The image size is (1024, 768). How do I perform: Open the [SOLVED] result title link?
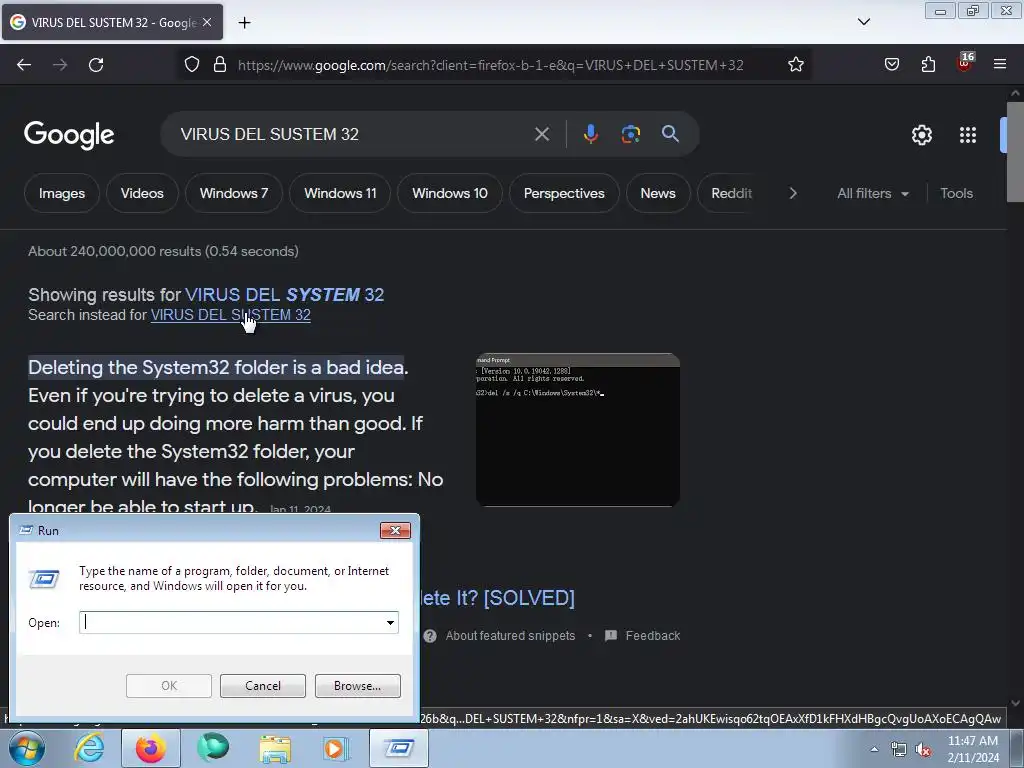pyautogui.click(x=496, y=598)
